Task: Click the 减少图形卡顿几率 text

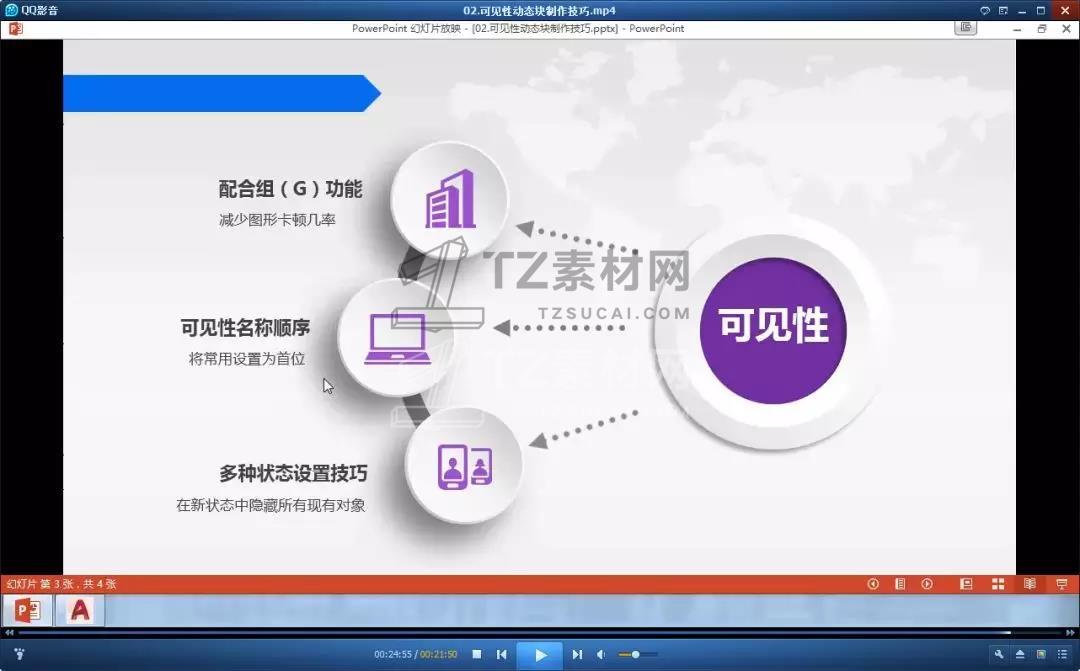Action: [277, 220]
